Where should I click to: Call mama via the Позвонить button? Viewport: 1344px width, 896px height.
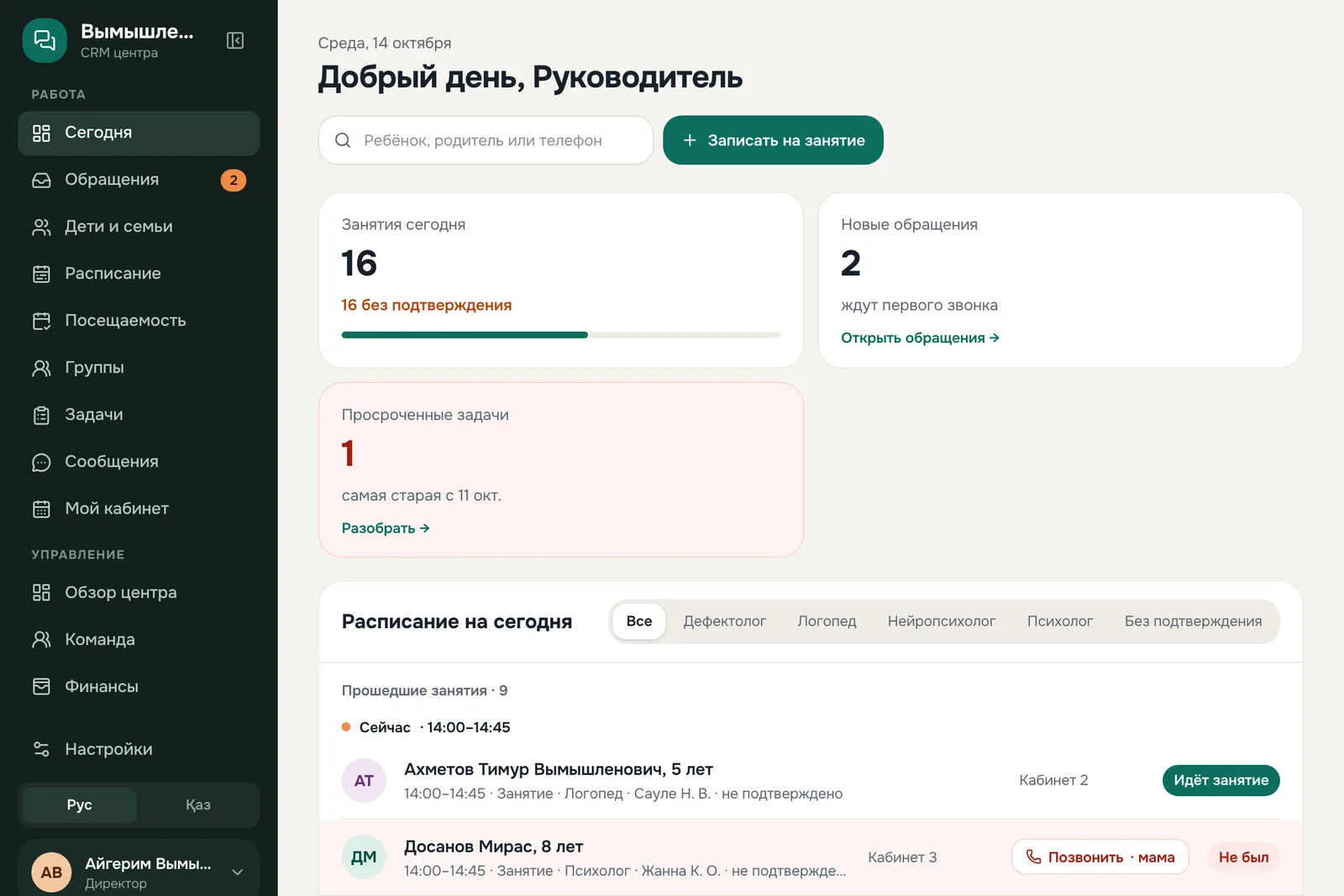pos(1100,857)
